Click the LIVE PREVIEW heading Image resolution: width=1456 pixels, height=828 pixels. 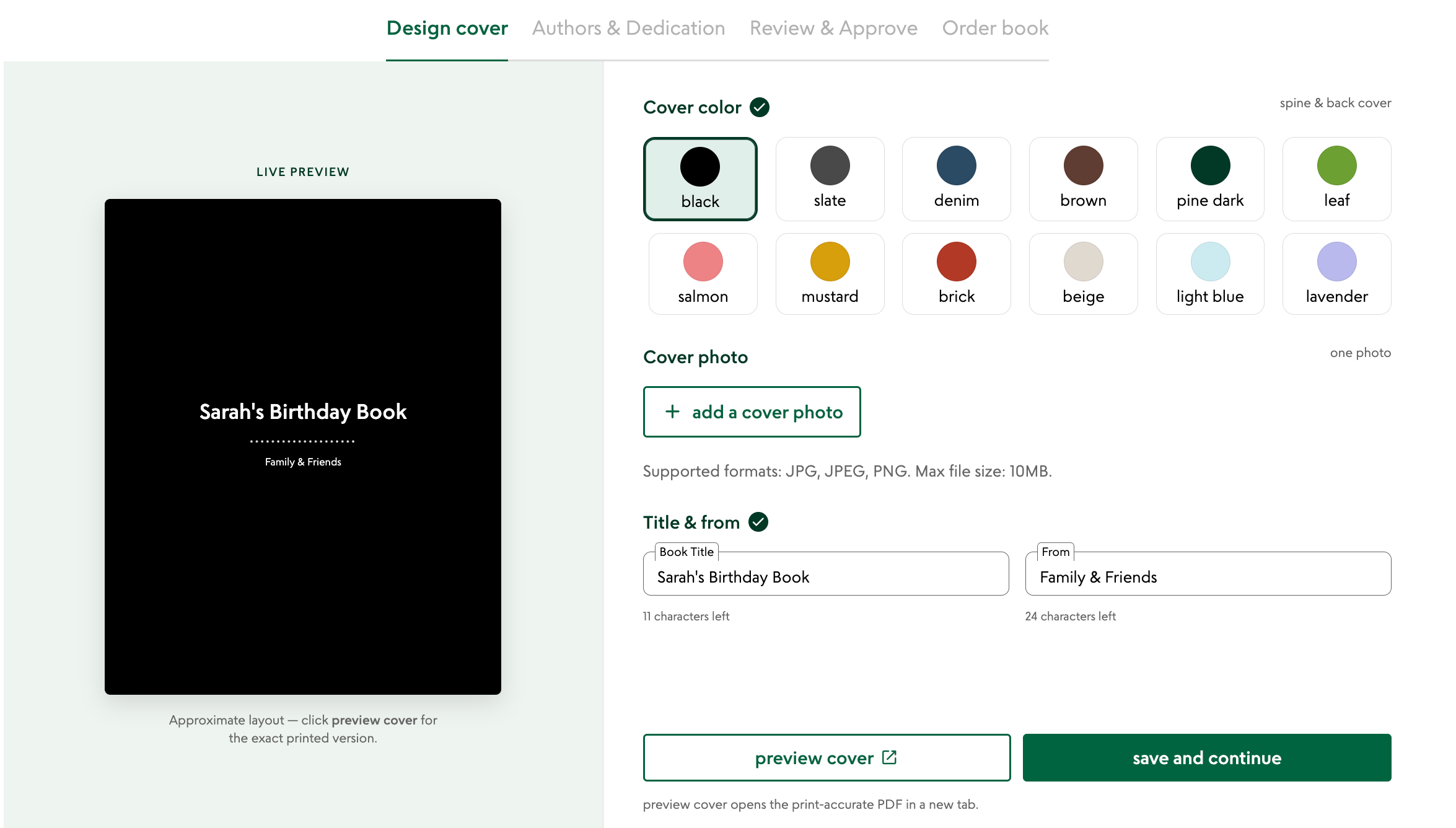click(302, 172)
